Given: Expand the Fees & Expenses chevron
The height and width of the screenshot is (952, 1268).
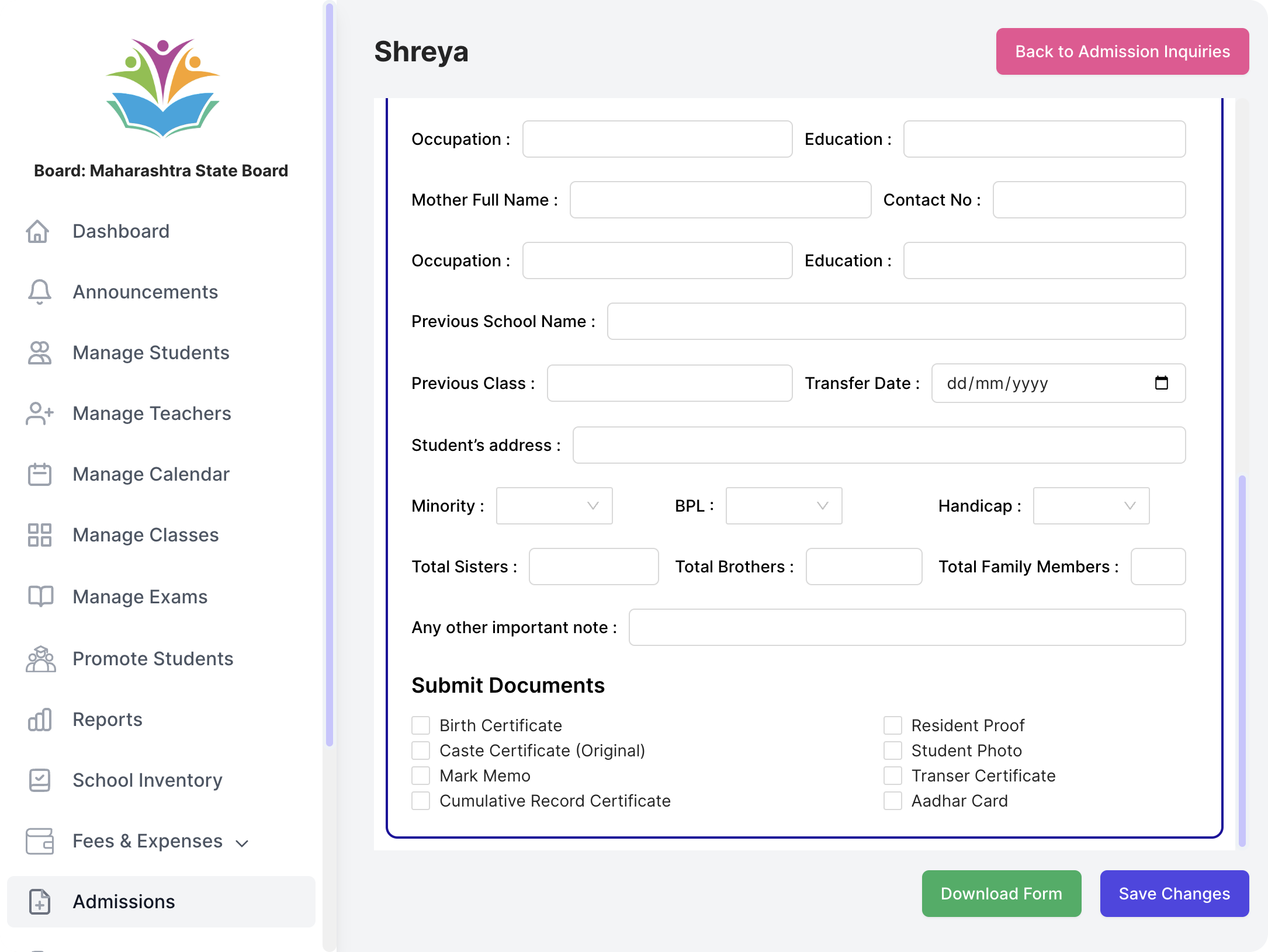Looking at the screenshot, I should [242, 843].
